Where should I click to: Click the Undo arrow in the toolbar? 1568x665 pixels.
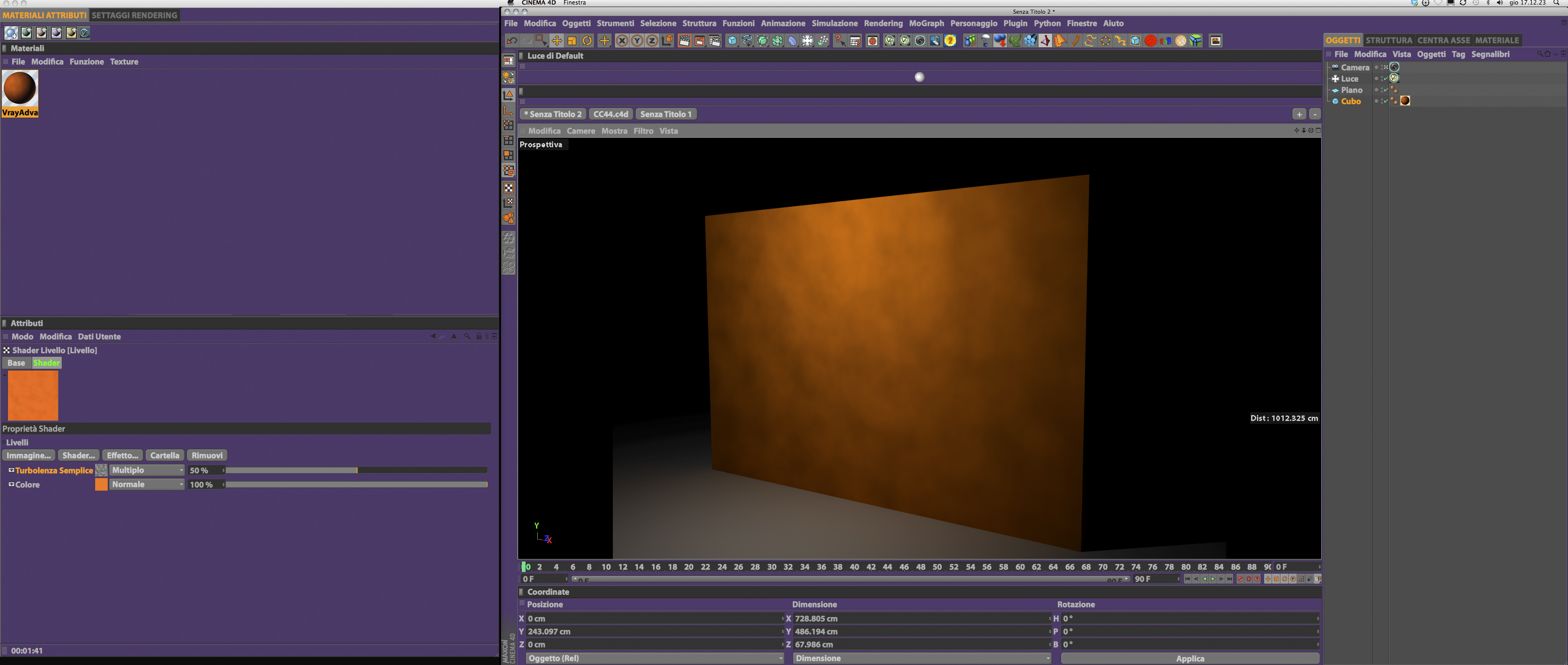tap(512, 41)
